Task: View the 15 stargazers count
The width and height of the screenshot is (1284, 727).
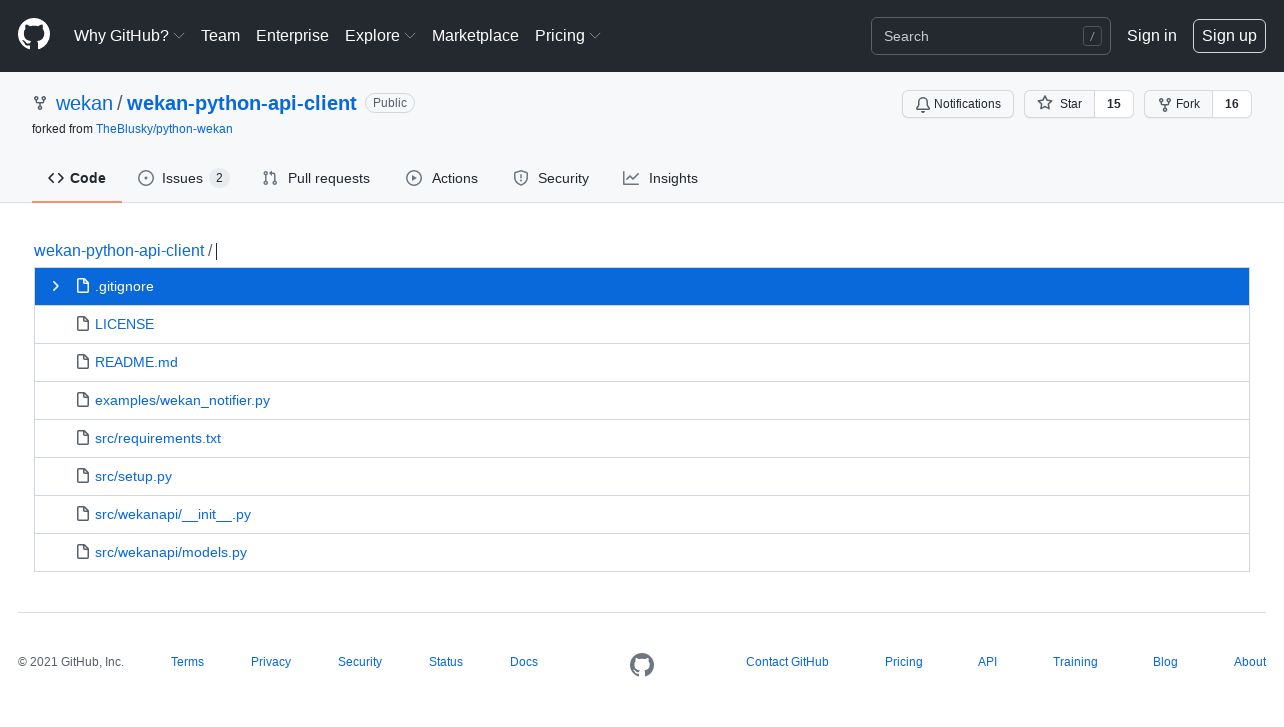Action: pyautogui.click(x=1114, y=104)
